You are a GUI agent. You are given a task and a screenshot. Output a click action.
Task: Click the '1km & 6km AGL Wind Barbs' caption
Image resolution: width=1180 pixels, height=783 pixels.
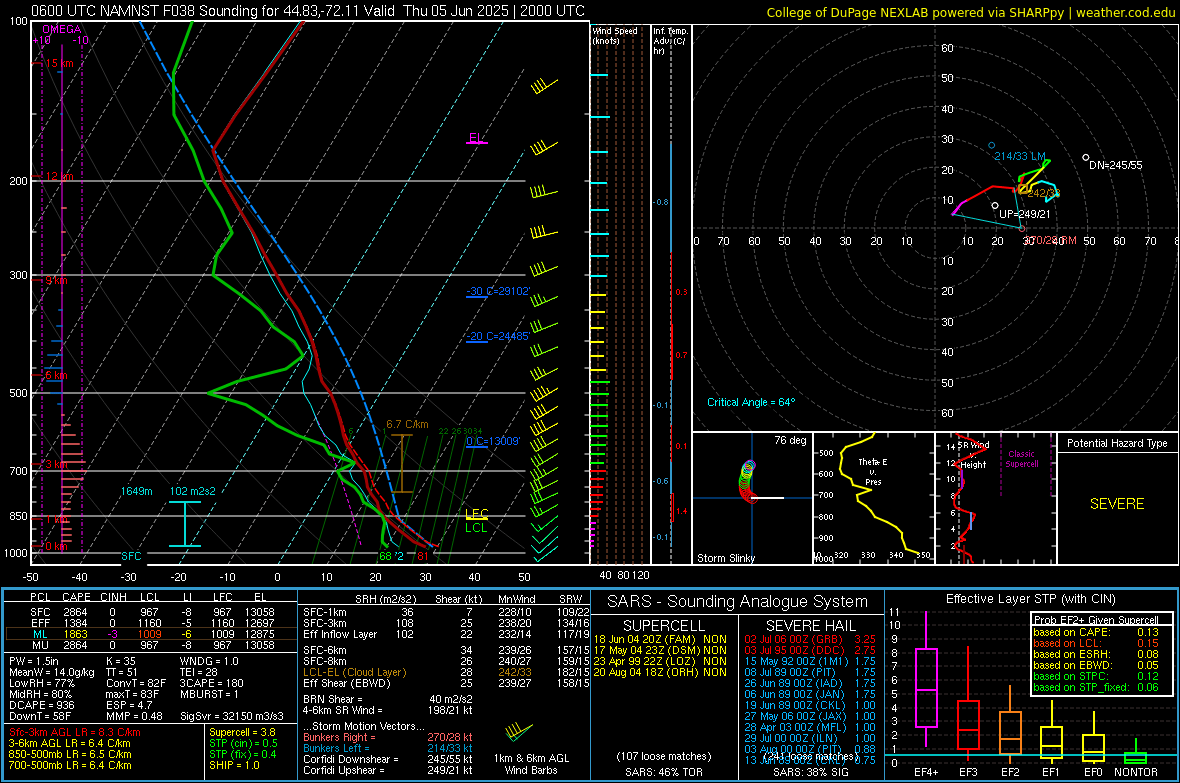coord(531,764)
